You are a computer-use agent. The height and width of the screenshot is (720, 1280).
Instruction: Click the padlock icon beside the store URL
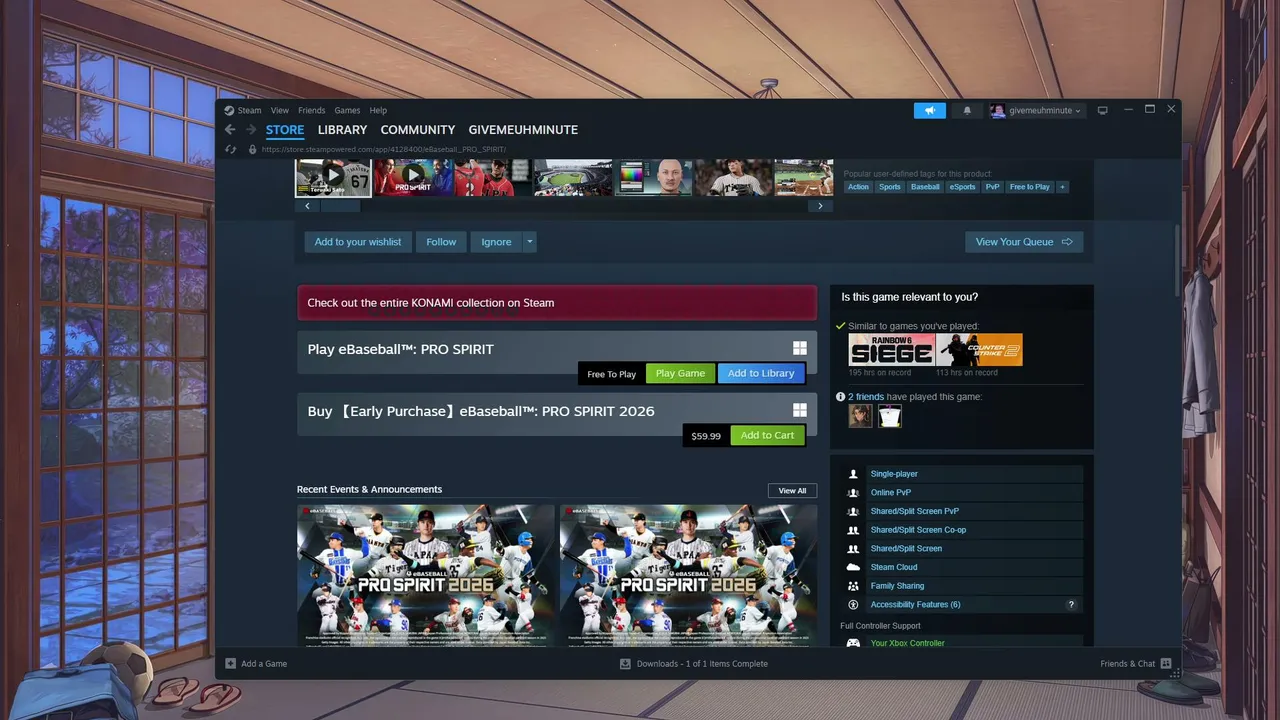click(253, 149)
